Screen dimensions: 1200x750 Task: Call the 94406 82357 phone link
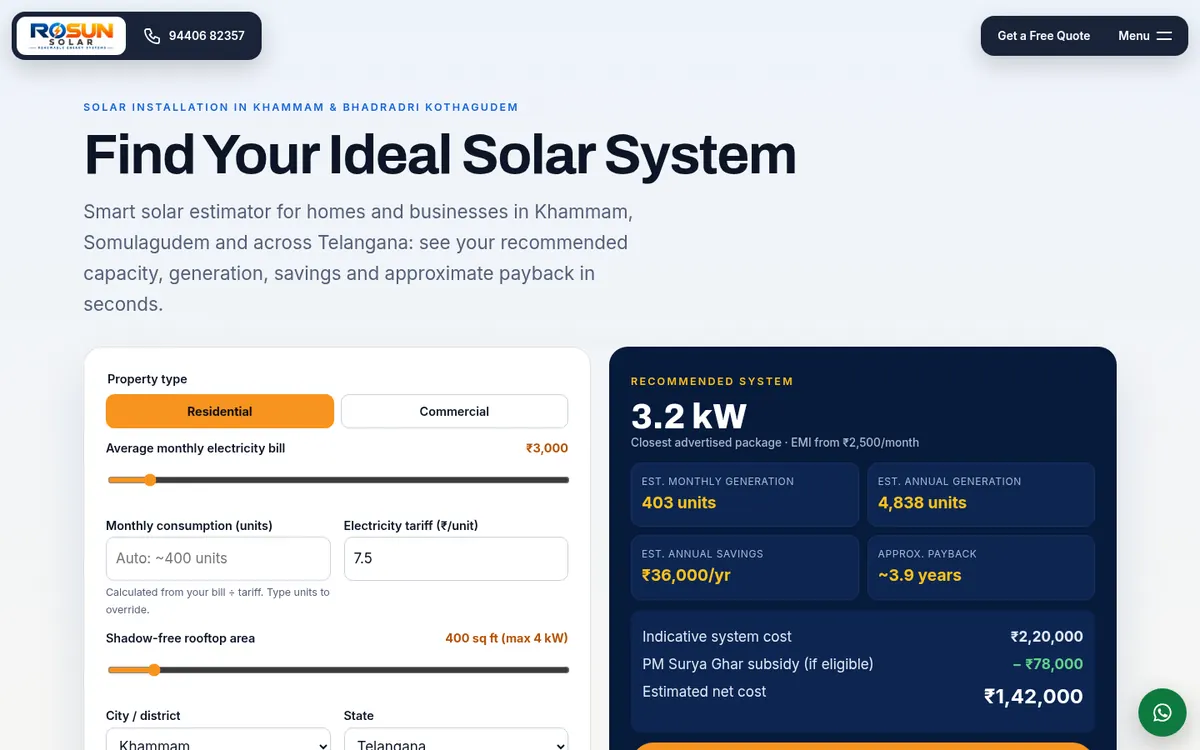[x=194, y=36]
